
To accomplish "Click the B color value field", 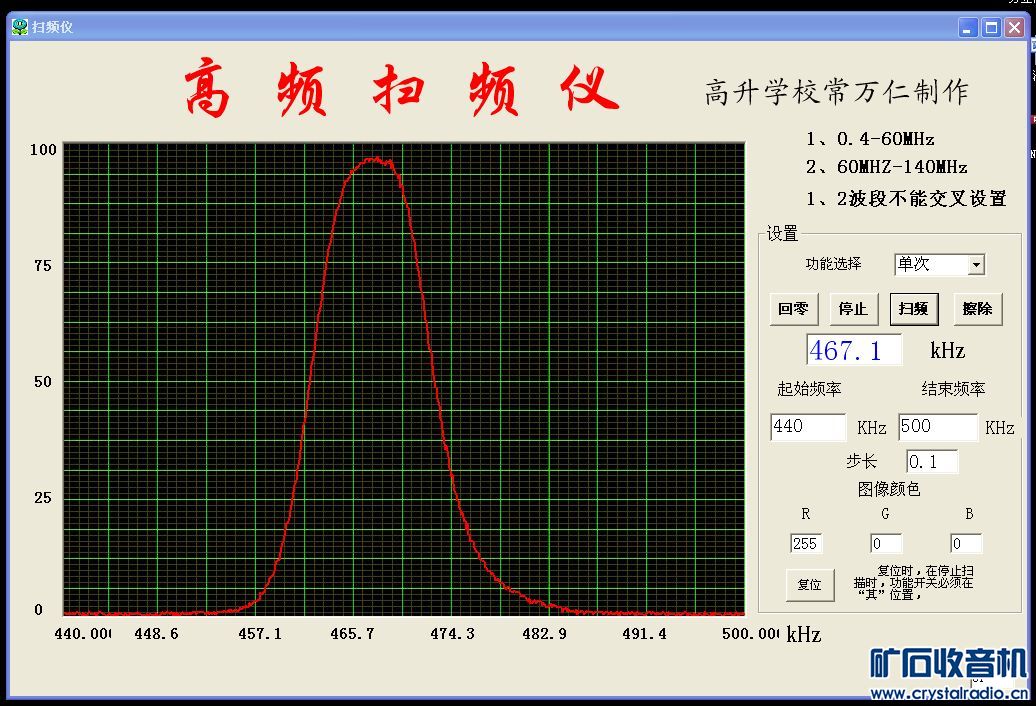I will (965, 544).
